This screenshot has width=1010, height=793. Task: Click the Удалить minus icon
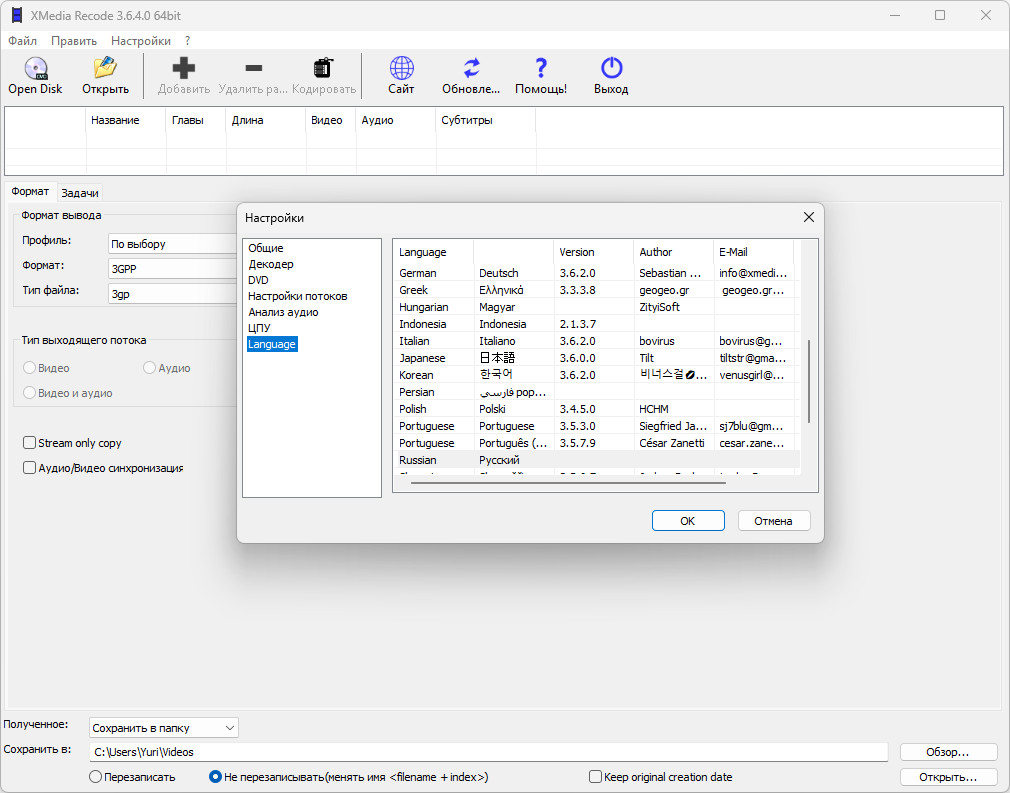(x=254, y=68)
